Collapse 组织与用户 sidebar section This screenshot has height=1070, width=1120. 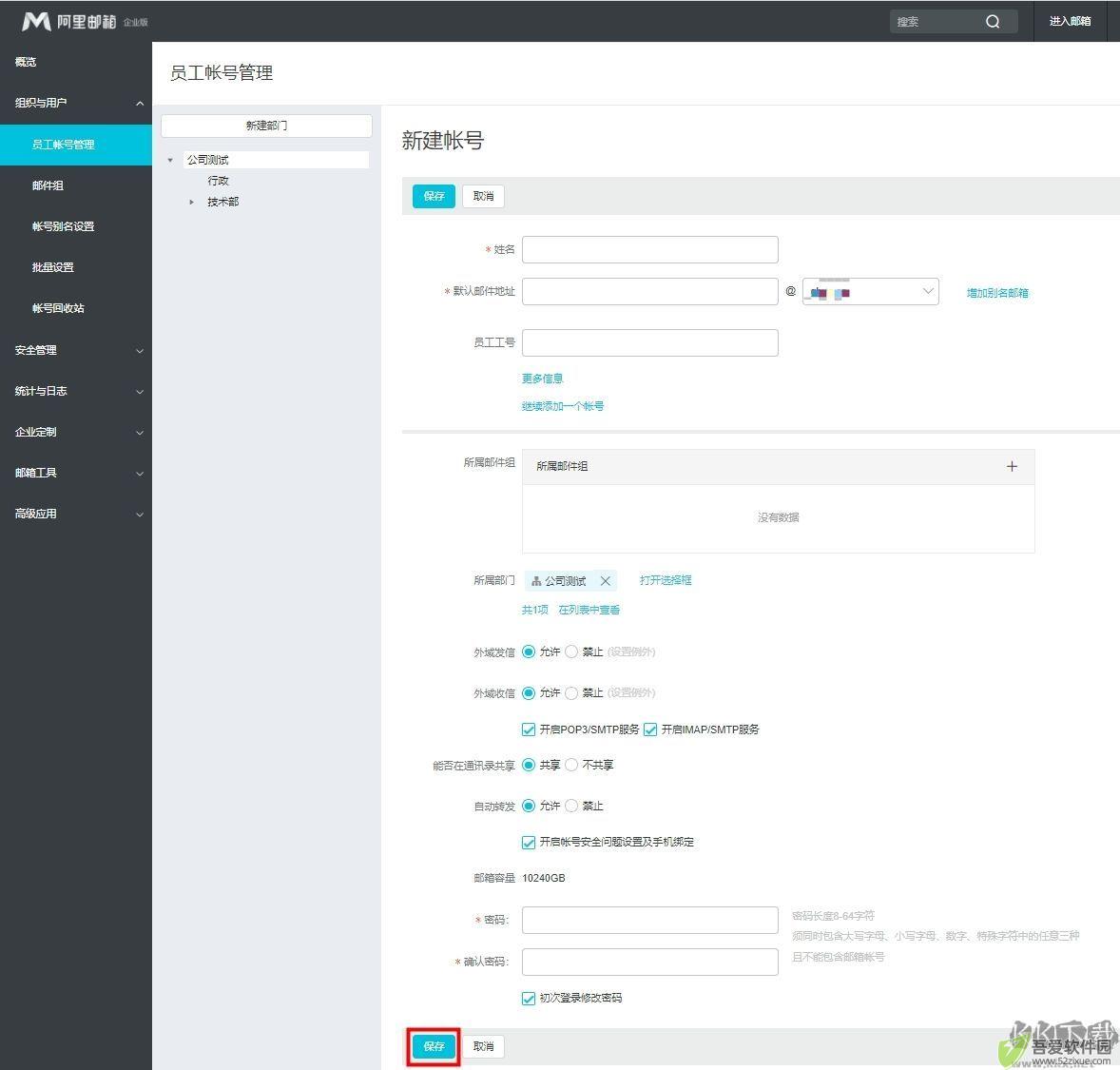coord(140,103)
